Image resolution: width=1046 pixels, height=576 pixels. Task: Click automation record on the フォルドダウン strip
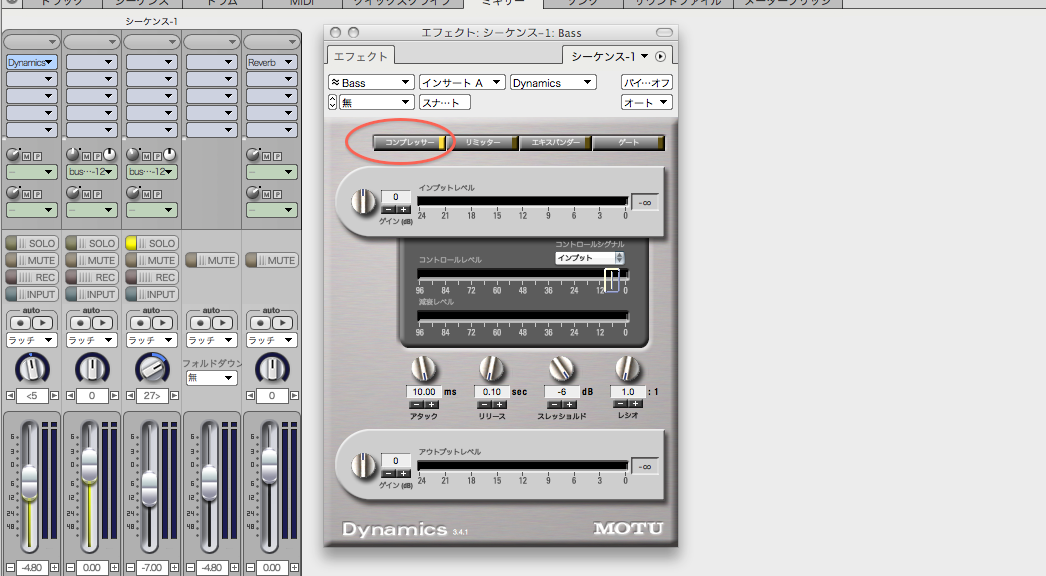coord(201,323)
